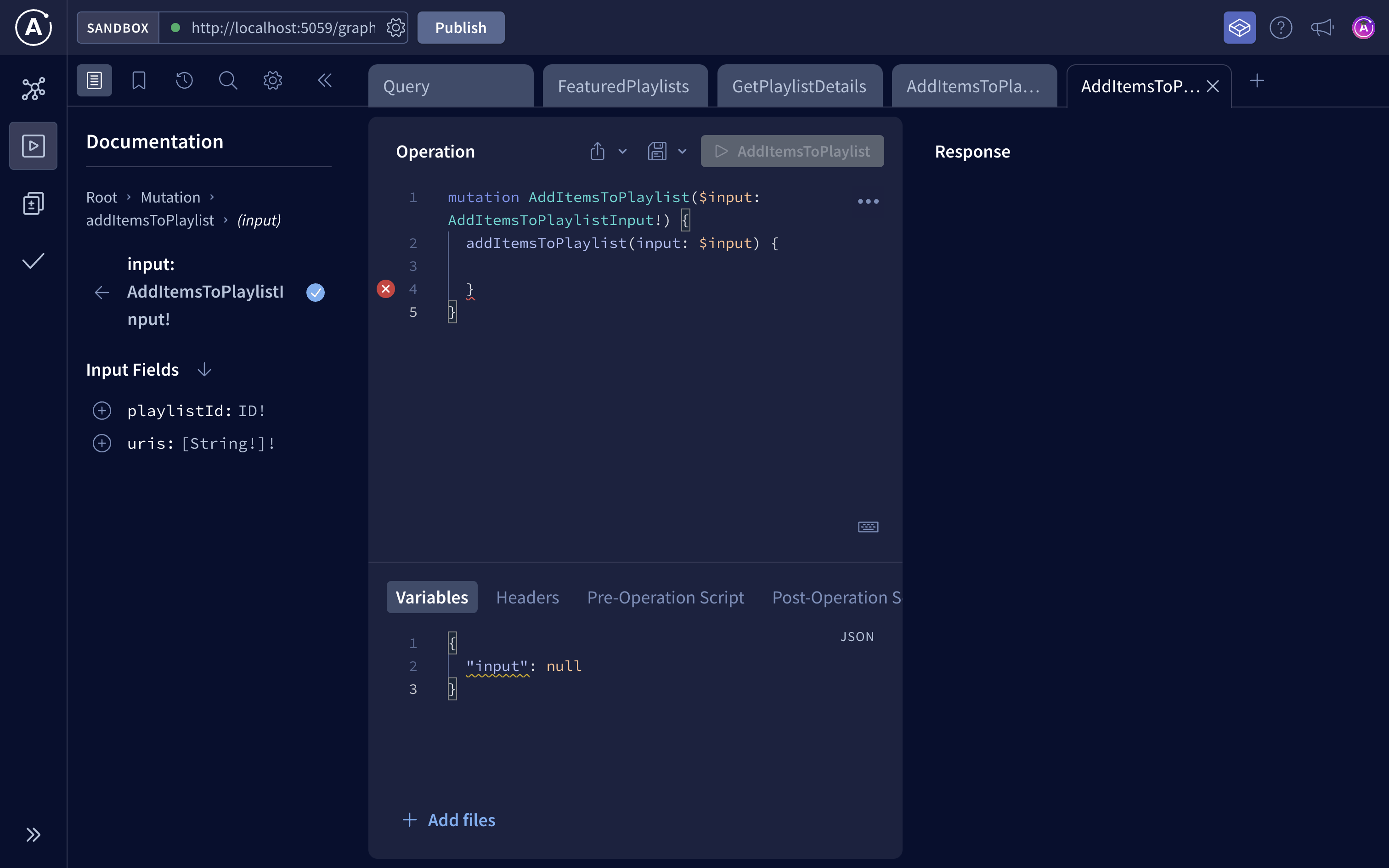This screenshot has height=868, width=1389.
Task: Open more operation options with the ellipsis icon
Action: pos(868,201)
